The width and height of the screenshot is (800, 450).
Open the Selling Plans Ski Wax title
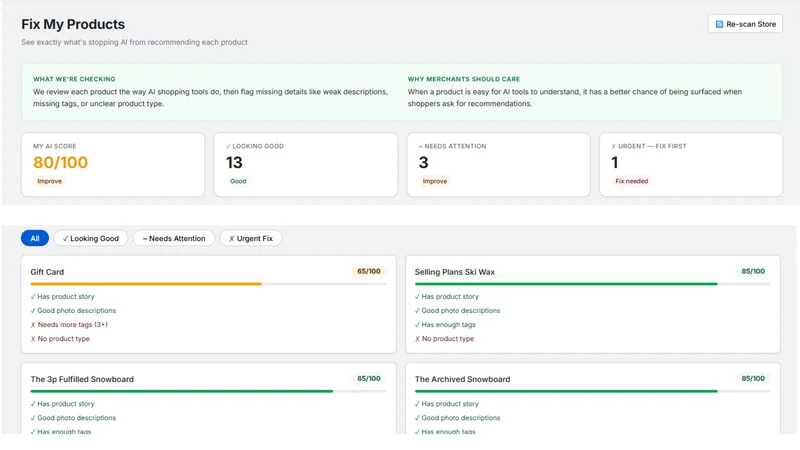coord(455,272)
